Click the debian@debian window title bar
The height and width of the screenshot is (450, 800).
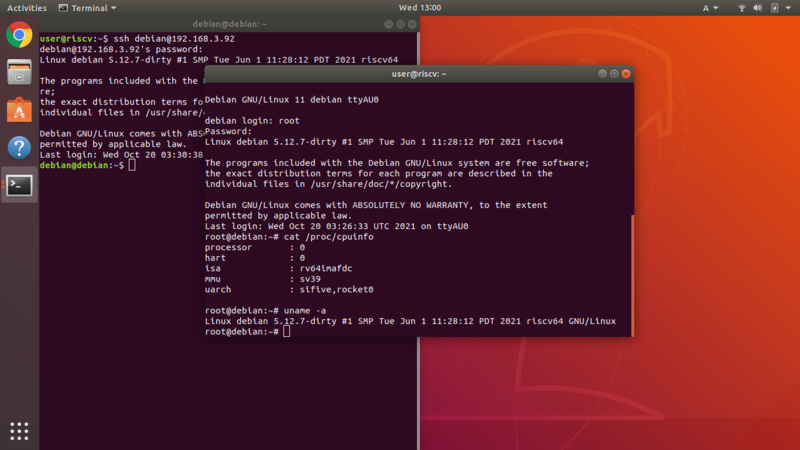230,24
